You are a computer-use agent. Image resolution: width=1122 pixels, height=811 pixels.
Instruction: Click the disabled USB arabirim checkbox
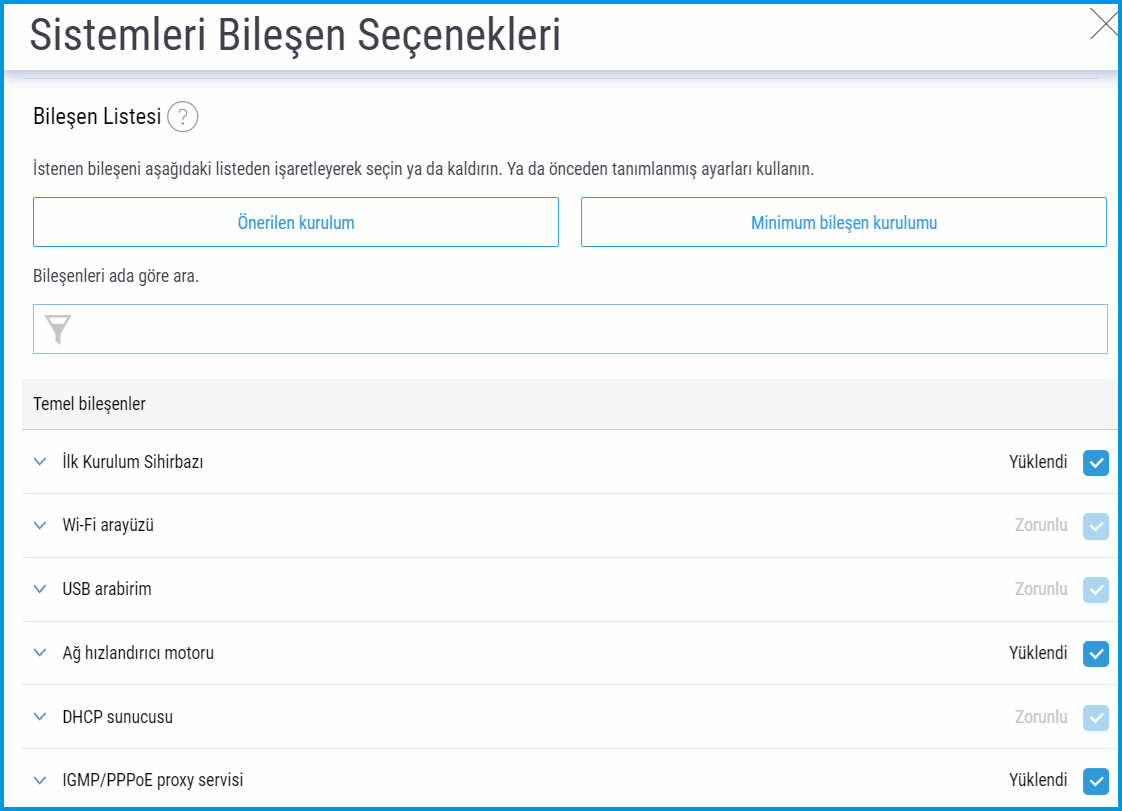click(1096, 589)
